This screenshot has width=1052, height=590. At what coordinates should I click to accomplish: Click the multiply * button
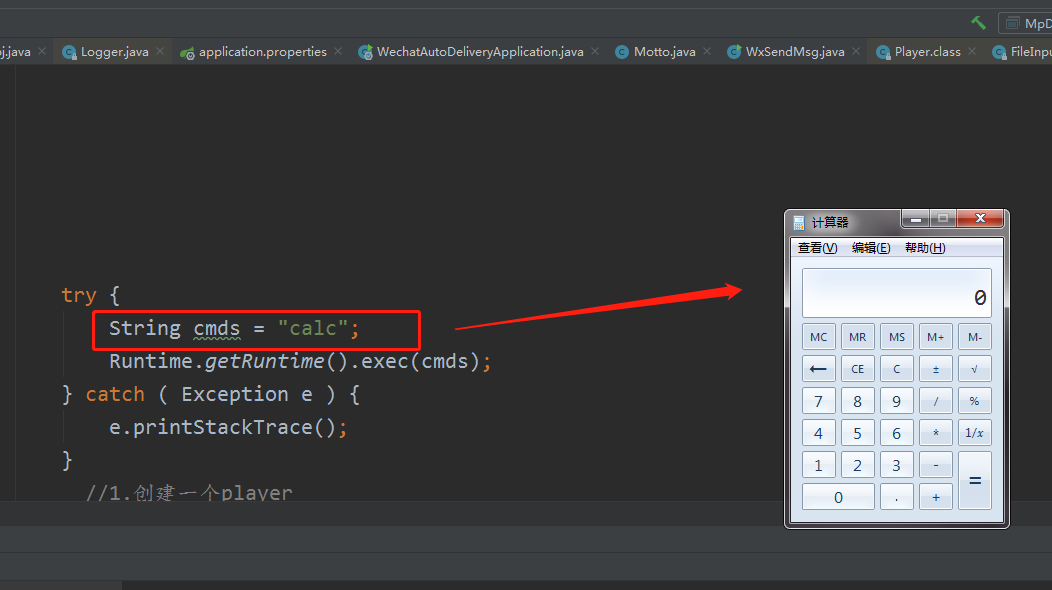click(x=935, y=433)
